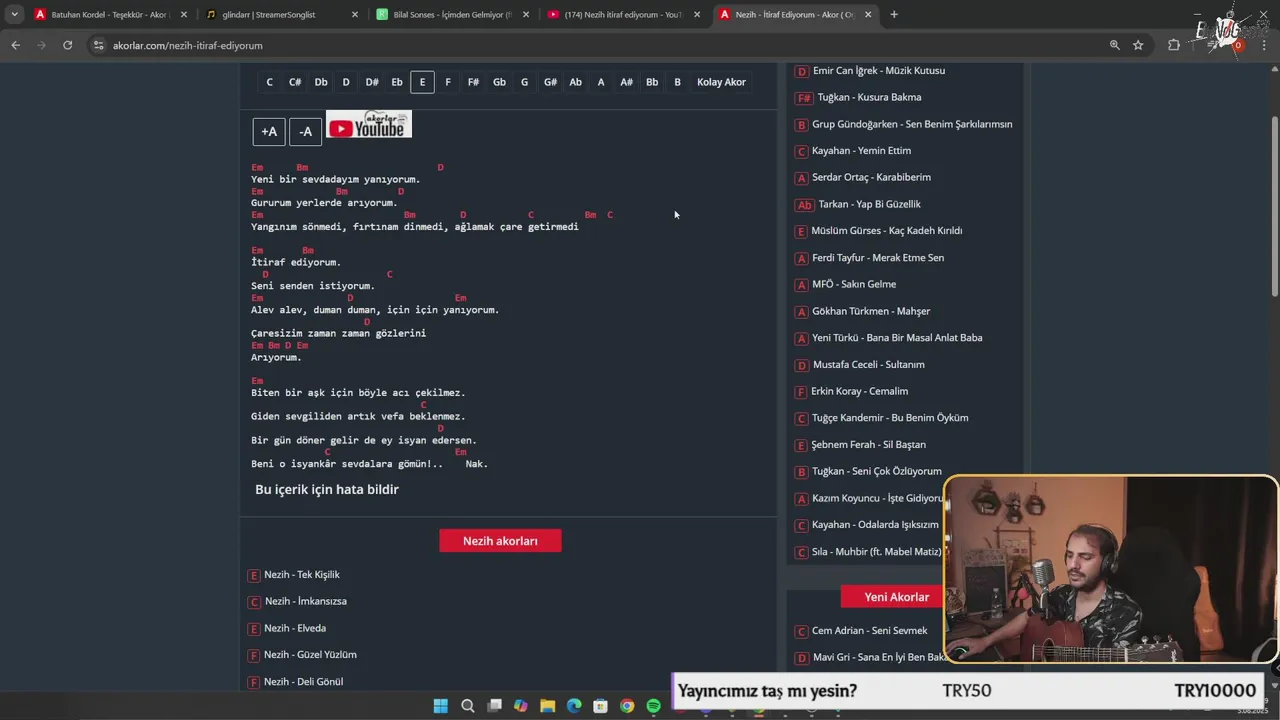Open Windows Start menu
The height and width of the screenshot is (720, 1280).
point(440,706)
